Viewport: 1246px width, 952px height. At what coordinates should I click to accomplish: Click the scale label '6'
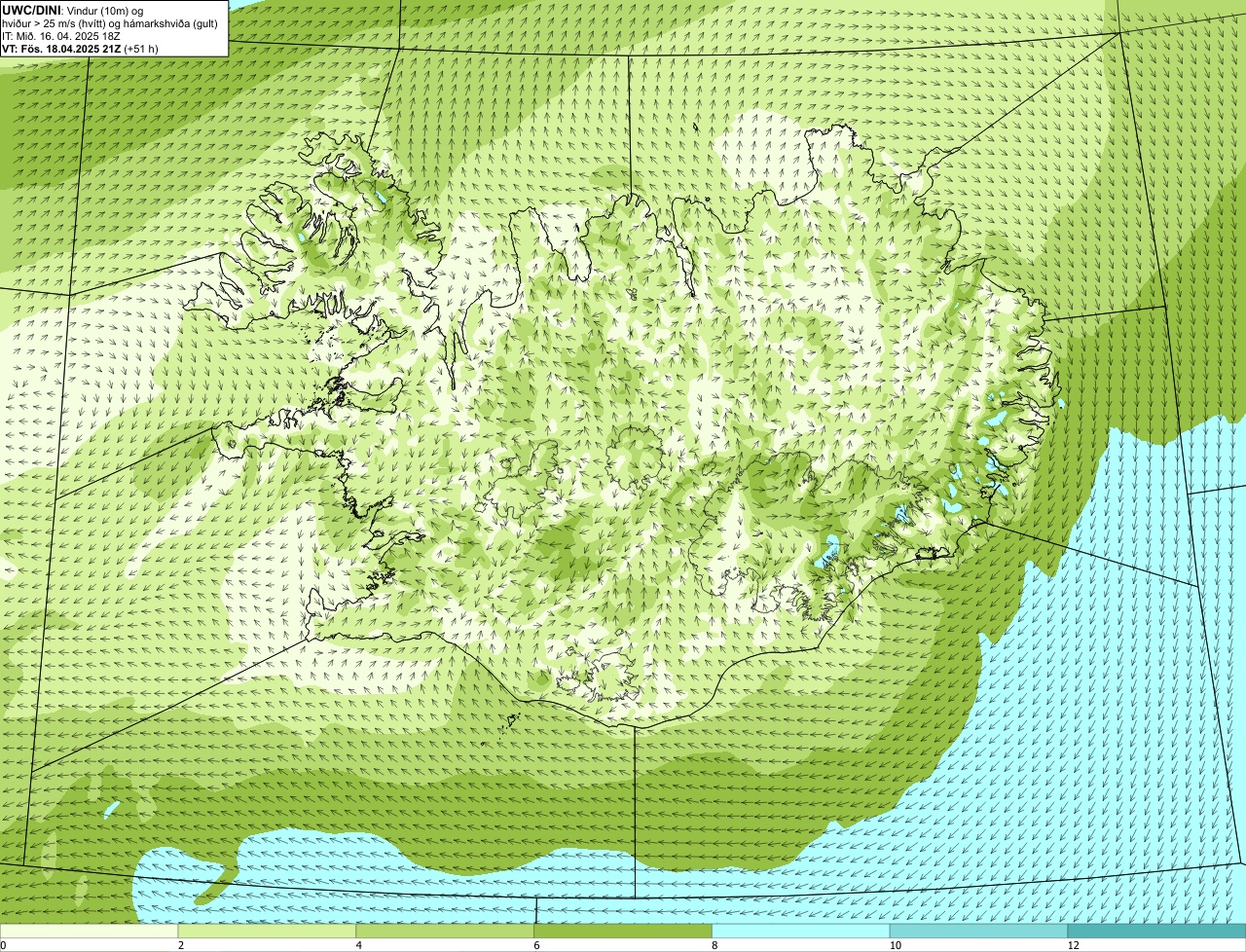click(x=537, y=945)
